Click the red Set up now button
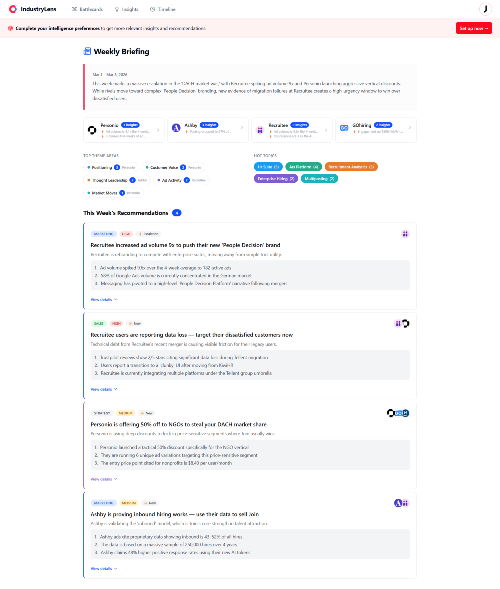Image resolution: width=500 pixels, height=589 pixels. tap(474, 28)
